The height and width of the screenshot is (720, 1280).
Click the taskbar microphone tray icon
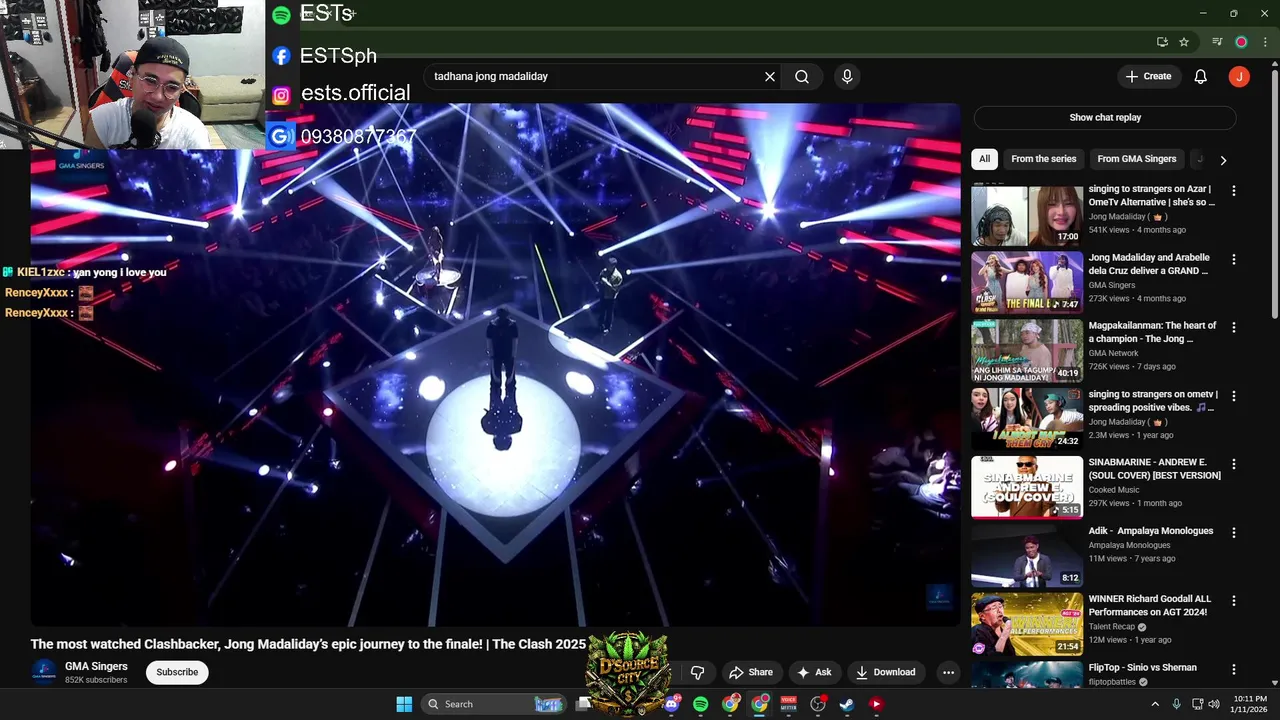coord(1176,704)
